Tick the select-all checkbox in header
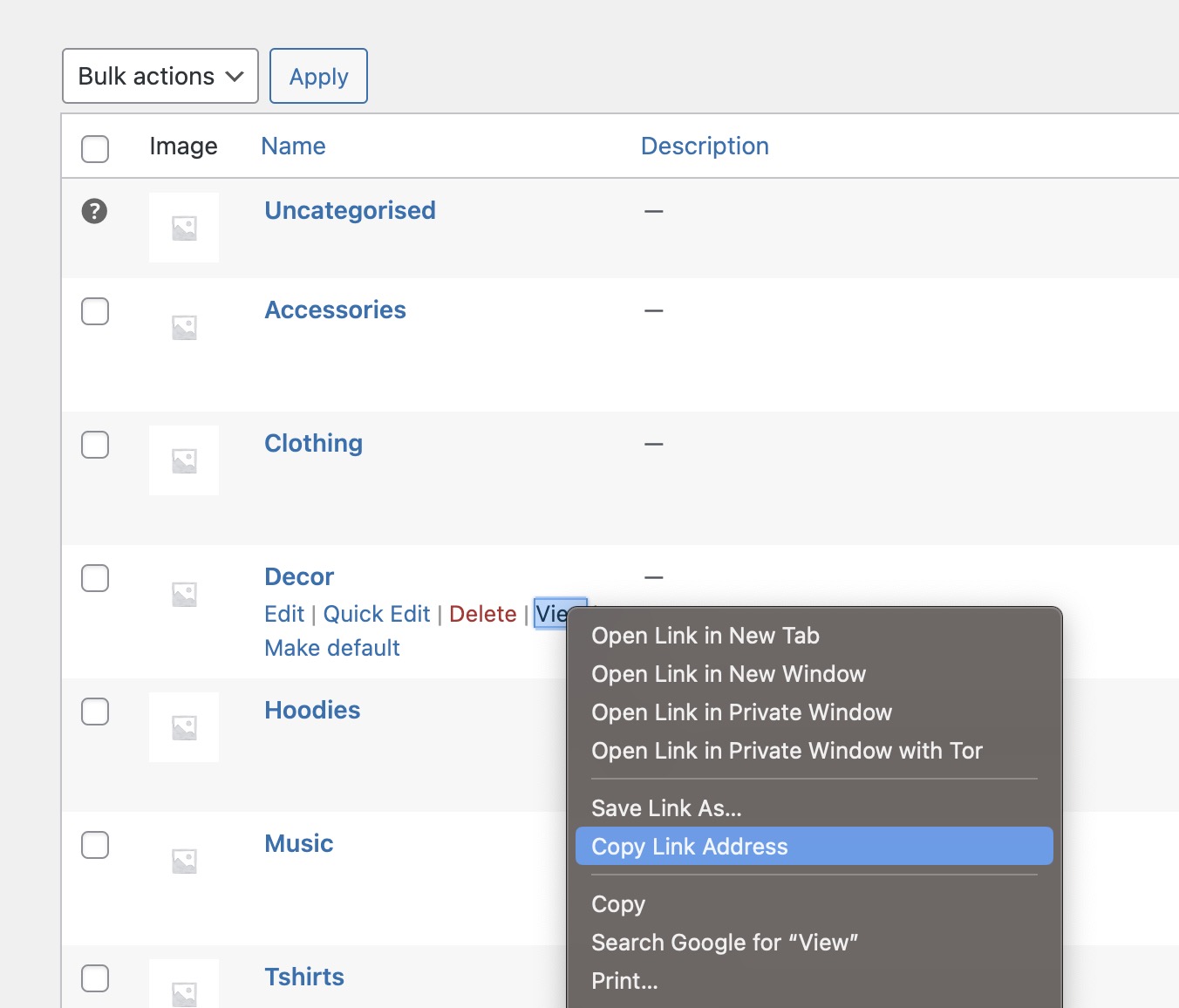 click(x=95, y=148)
